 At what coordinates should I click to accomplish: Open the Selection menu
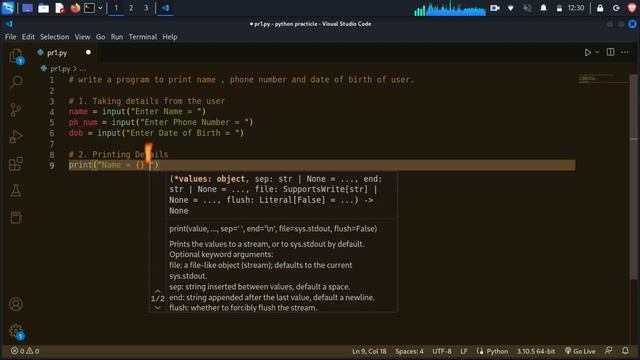pos(54,37)
